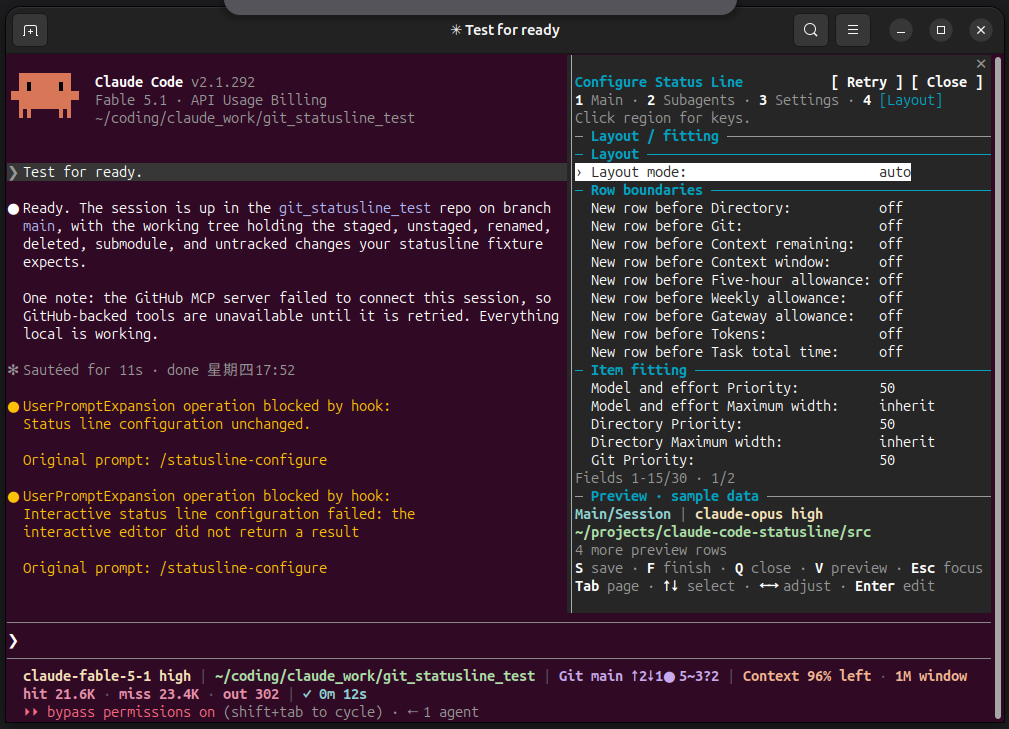Toggle New row before Context remaining

click(x=747, y=245)
